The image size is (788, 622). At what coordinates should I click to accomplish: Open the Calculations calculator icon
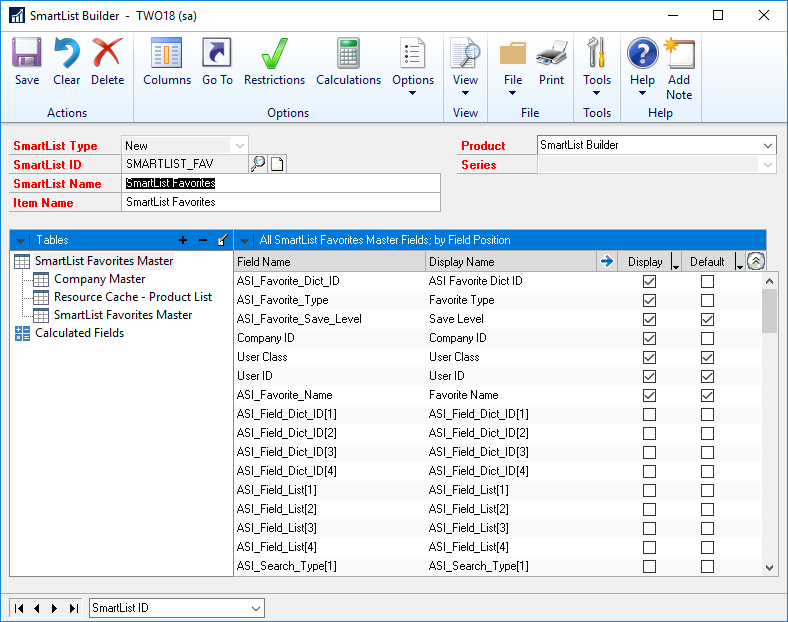tap(348, 53)
